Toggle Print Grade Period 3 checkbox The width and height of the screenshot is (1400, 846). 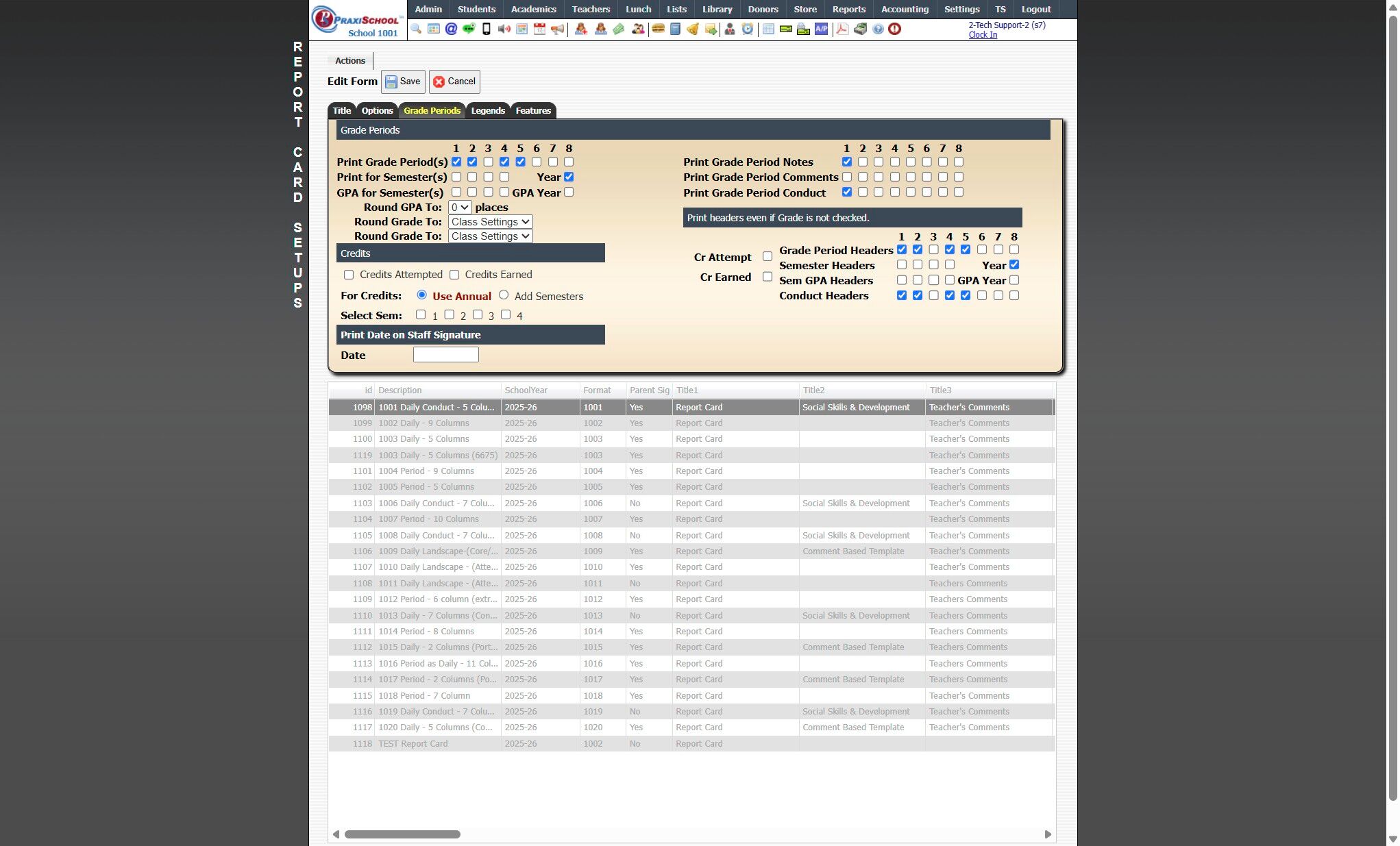pos(488,162)
